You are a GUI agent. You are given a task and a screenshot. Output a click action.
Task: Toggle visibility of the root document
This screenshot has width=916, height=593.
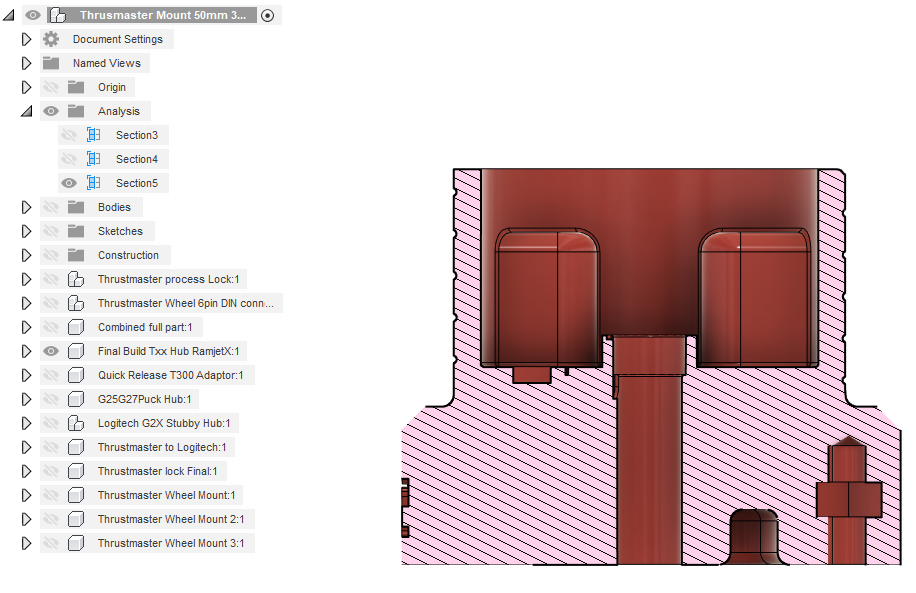pos(33,15)
